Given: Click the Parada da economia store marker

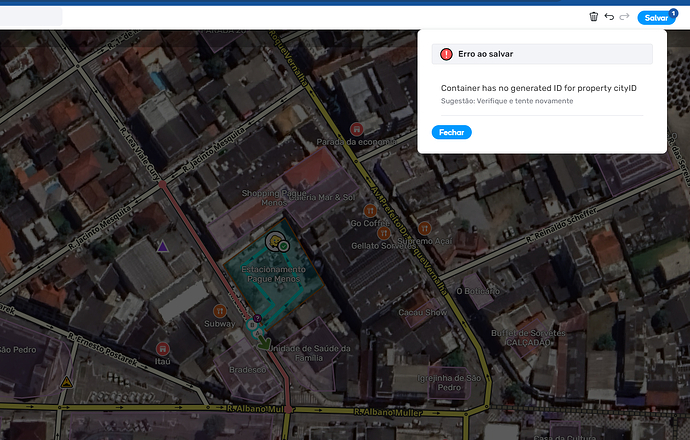Looking at the screenshot, I should pyautogui.click(x=357, y=128).
